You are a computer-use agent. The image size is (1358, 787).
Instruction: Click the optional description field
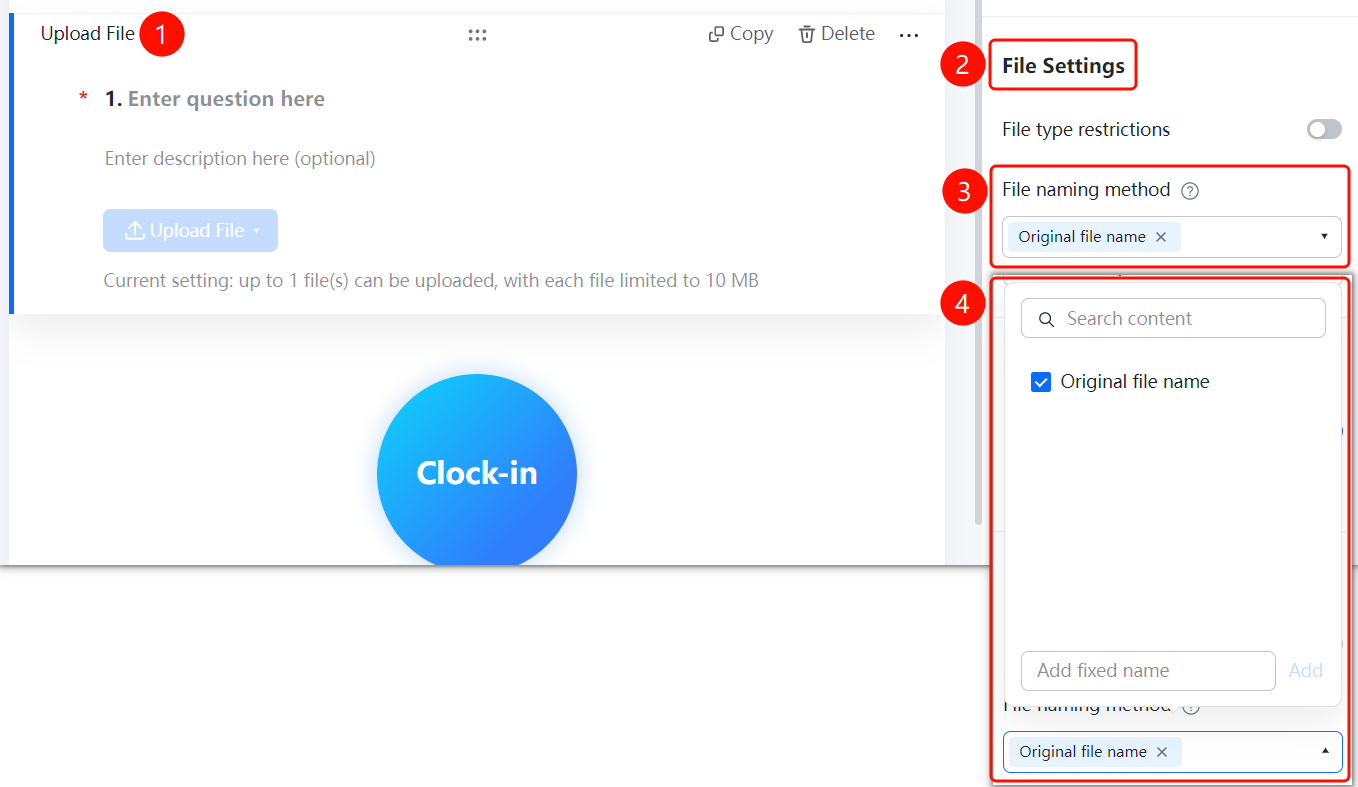click(x=240, y=158)
